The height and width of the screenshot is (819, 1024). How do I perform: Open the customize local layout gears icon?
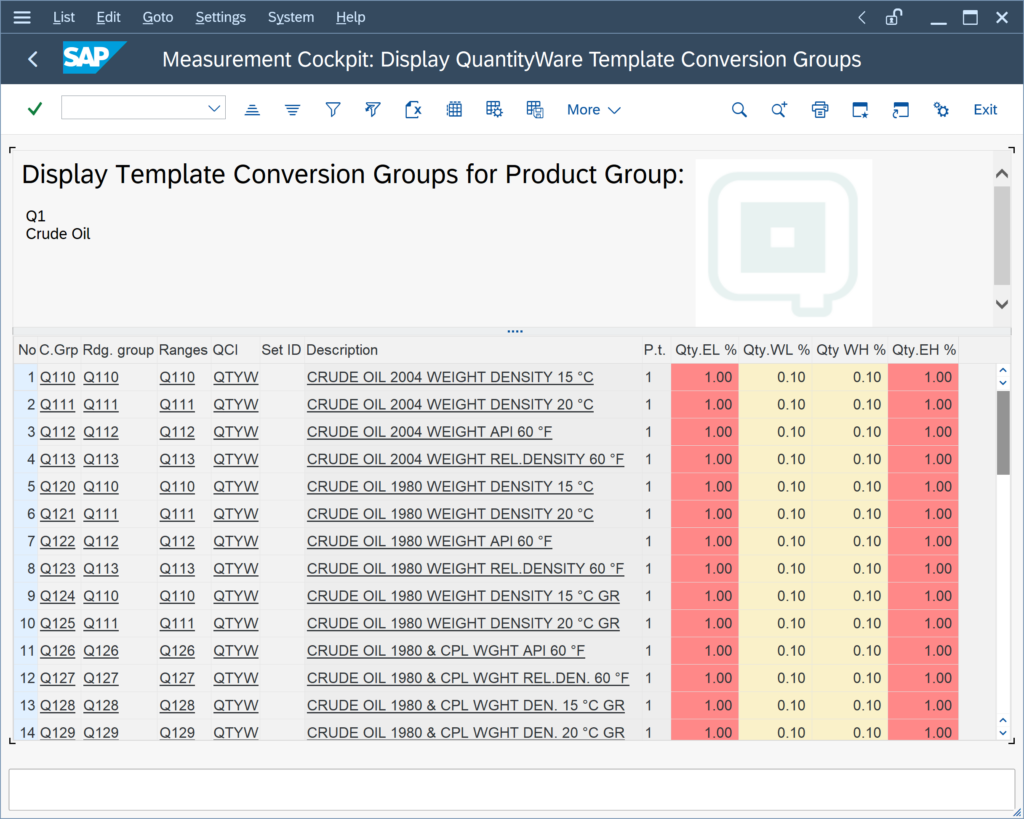click(941, 110)
